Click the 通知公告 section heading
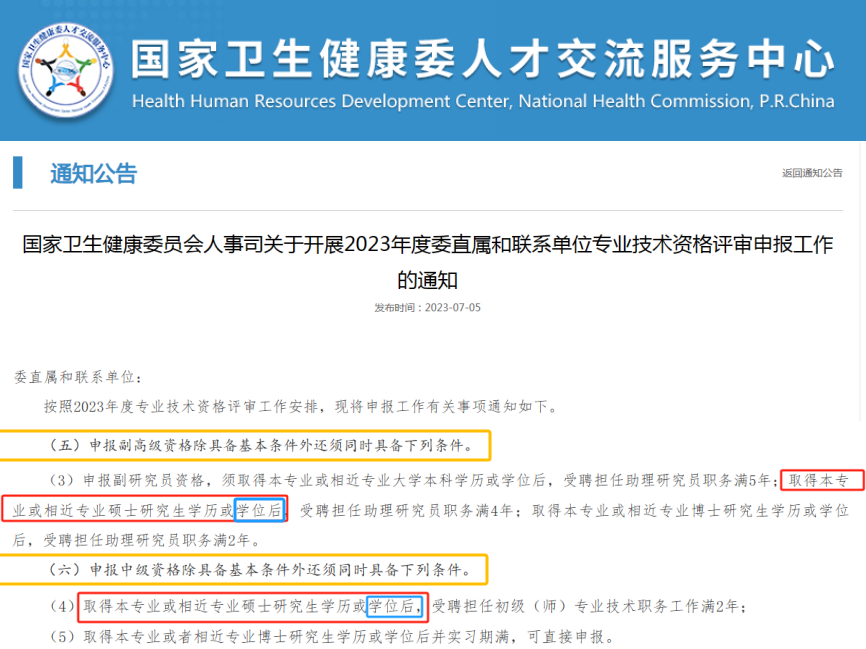Image resolution: width=866 pixels, height=649 pixels. pyautogui.click(x=93, y=173)
